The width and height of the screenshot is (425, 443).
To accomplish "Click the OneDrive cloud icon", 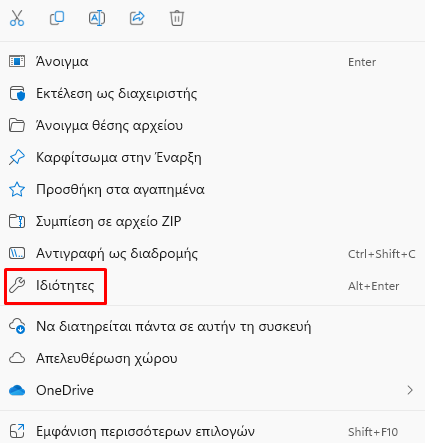I will (x=17, y=390).
